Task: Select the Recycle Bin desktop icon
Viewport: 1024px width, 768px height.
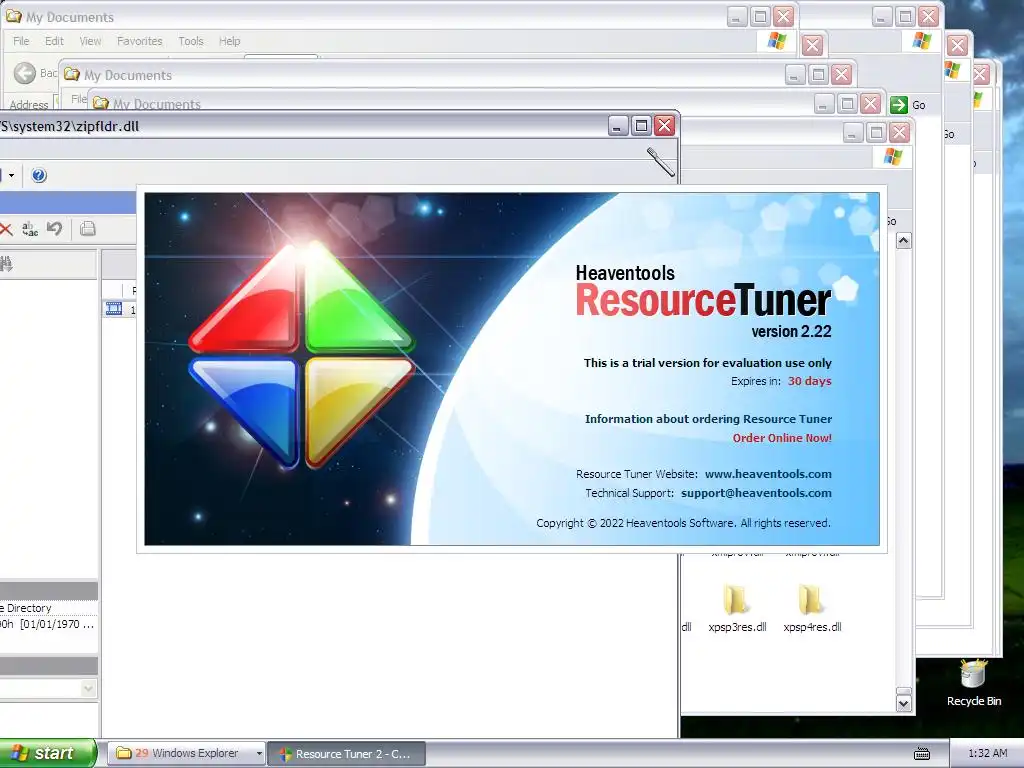Action: [x=974, y=683]
